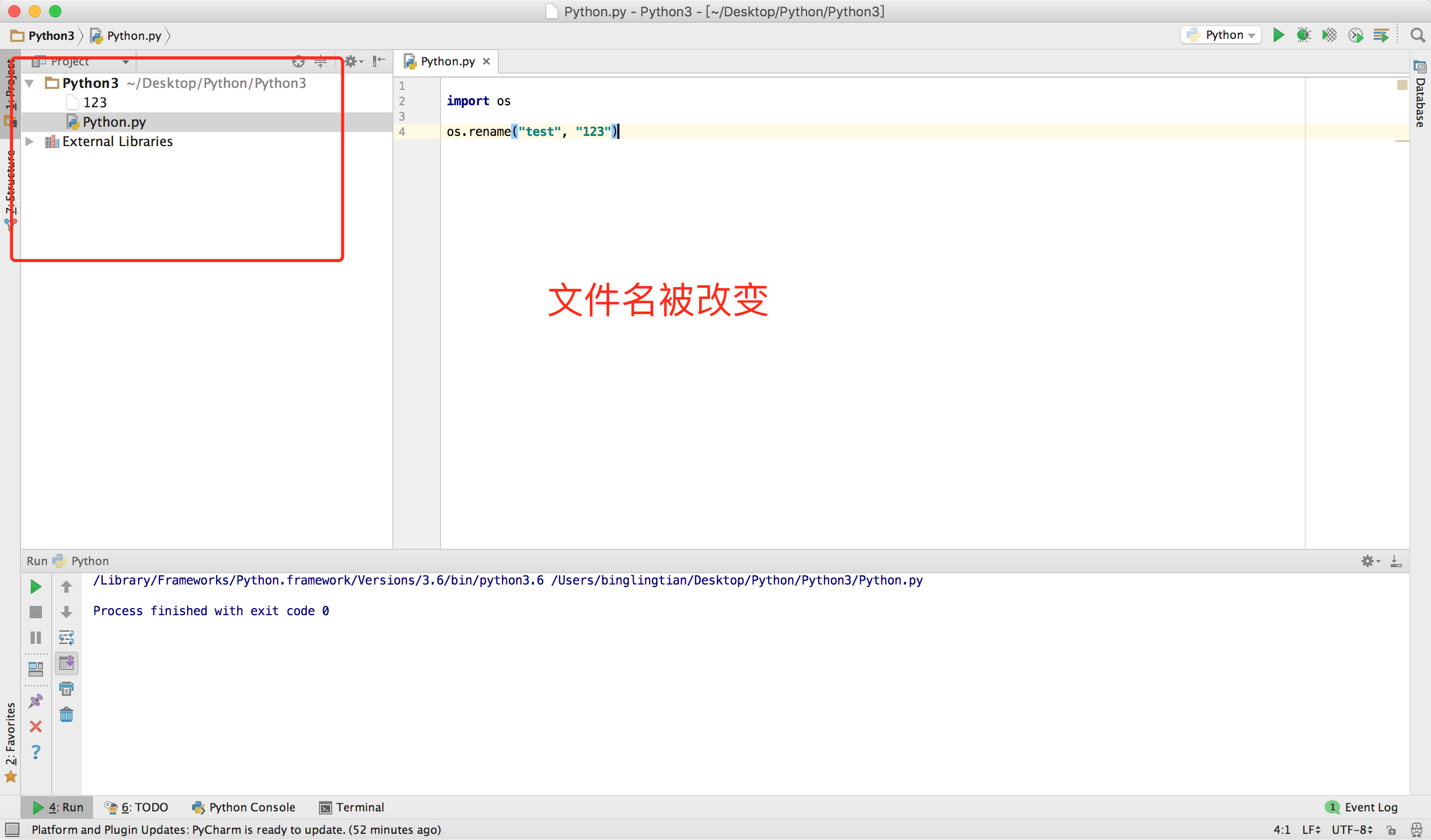
Task: Open help question mark in Run panel
Action: tap(35, 753)
